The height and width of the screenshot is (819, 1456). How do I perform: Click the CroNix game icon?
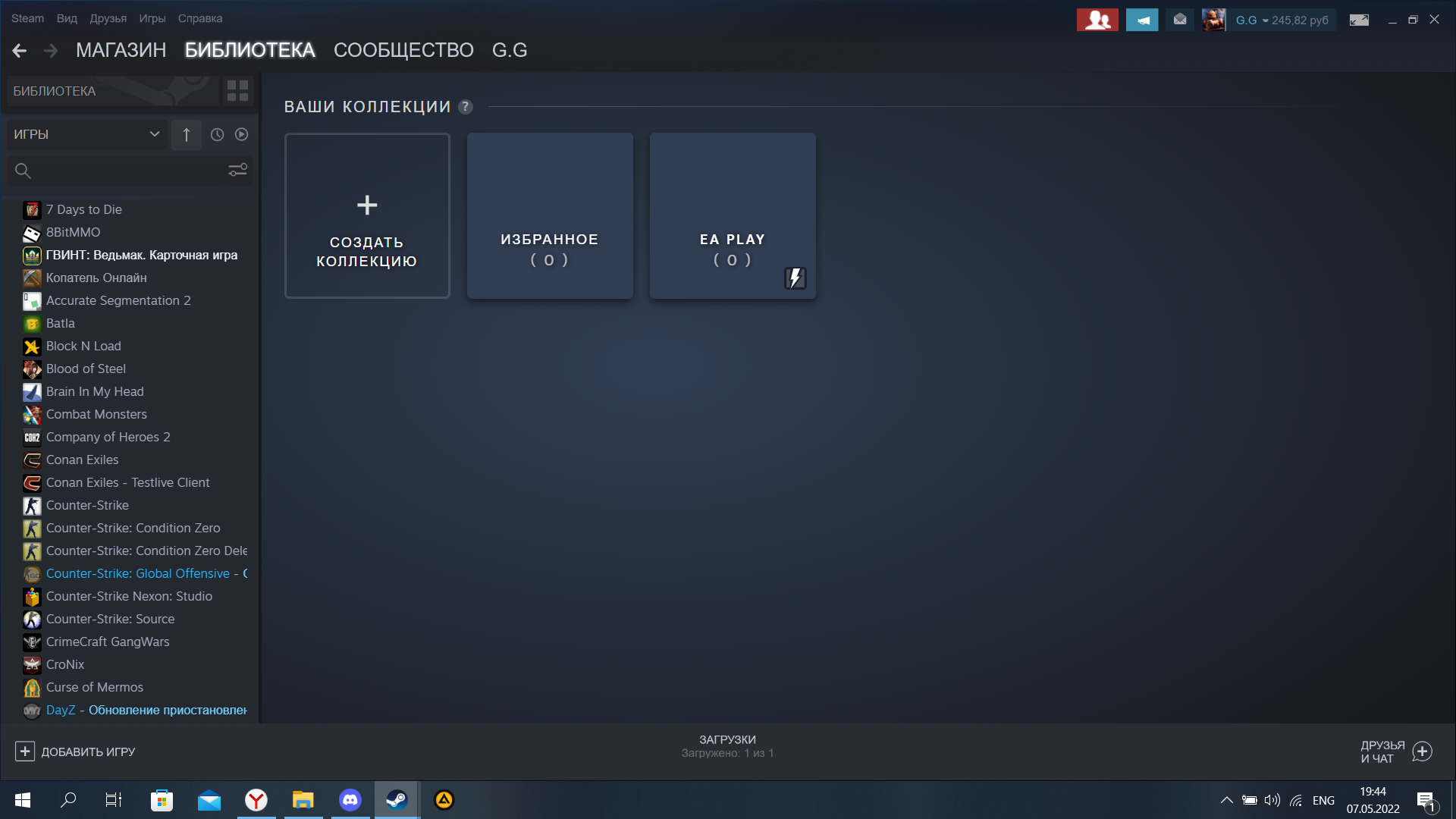32,665
